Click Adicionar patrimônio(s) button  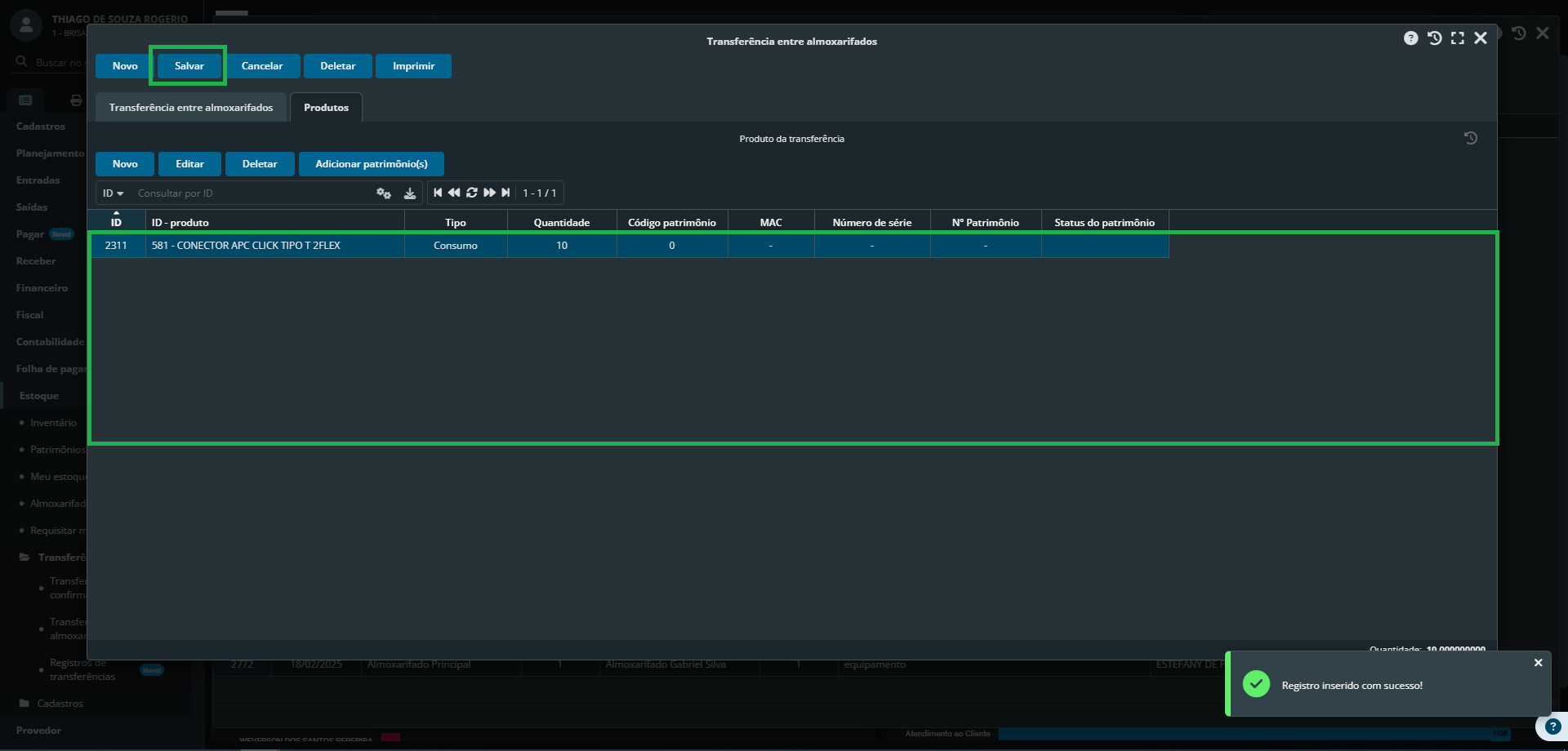coord(371,164)
